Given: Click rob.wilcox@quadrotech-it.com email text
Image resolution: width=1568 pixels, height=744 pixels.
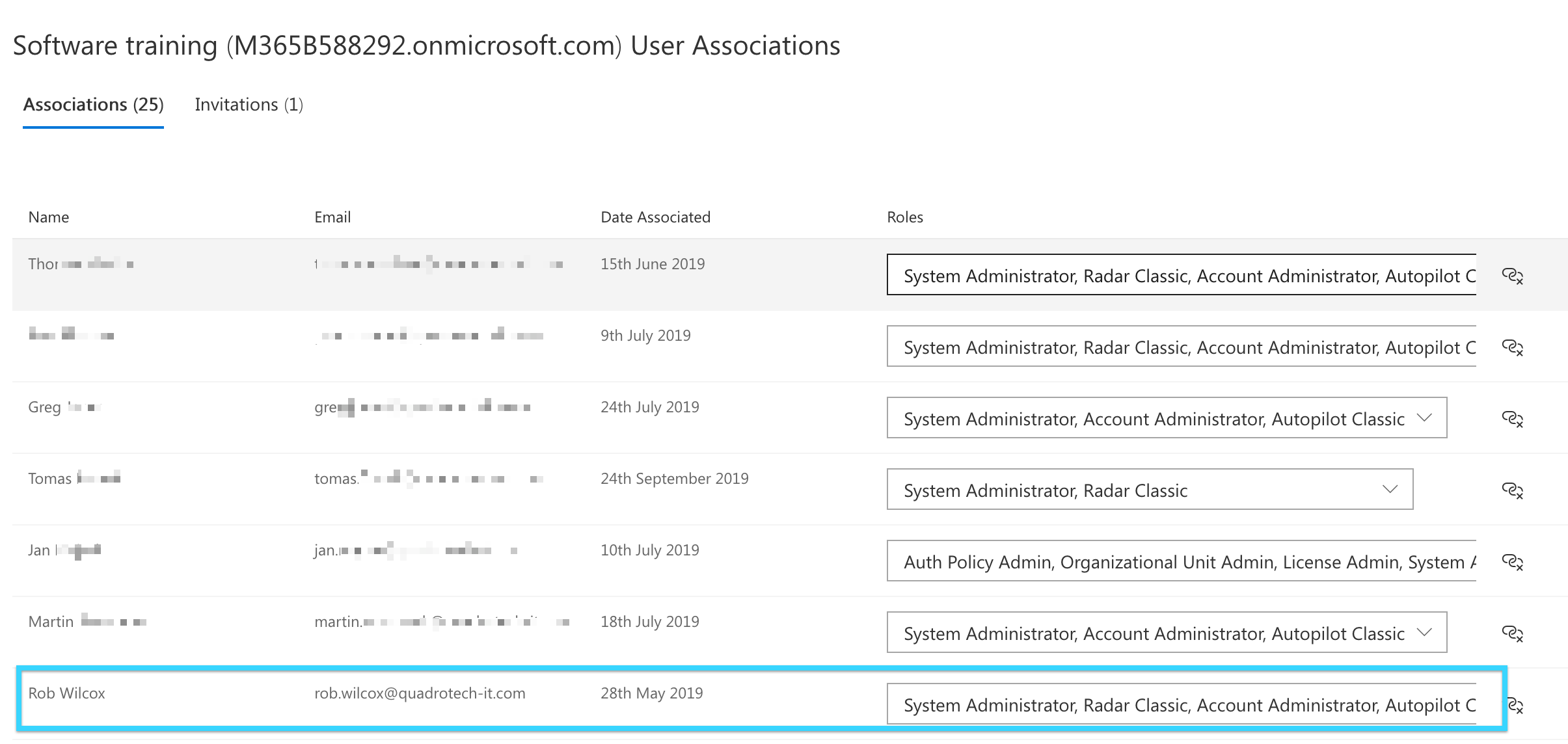Looking at the screenshot, I should 420,693.
